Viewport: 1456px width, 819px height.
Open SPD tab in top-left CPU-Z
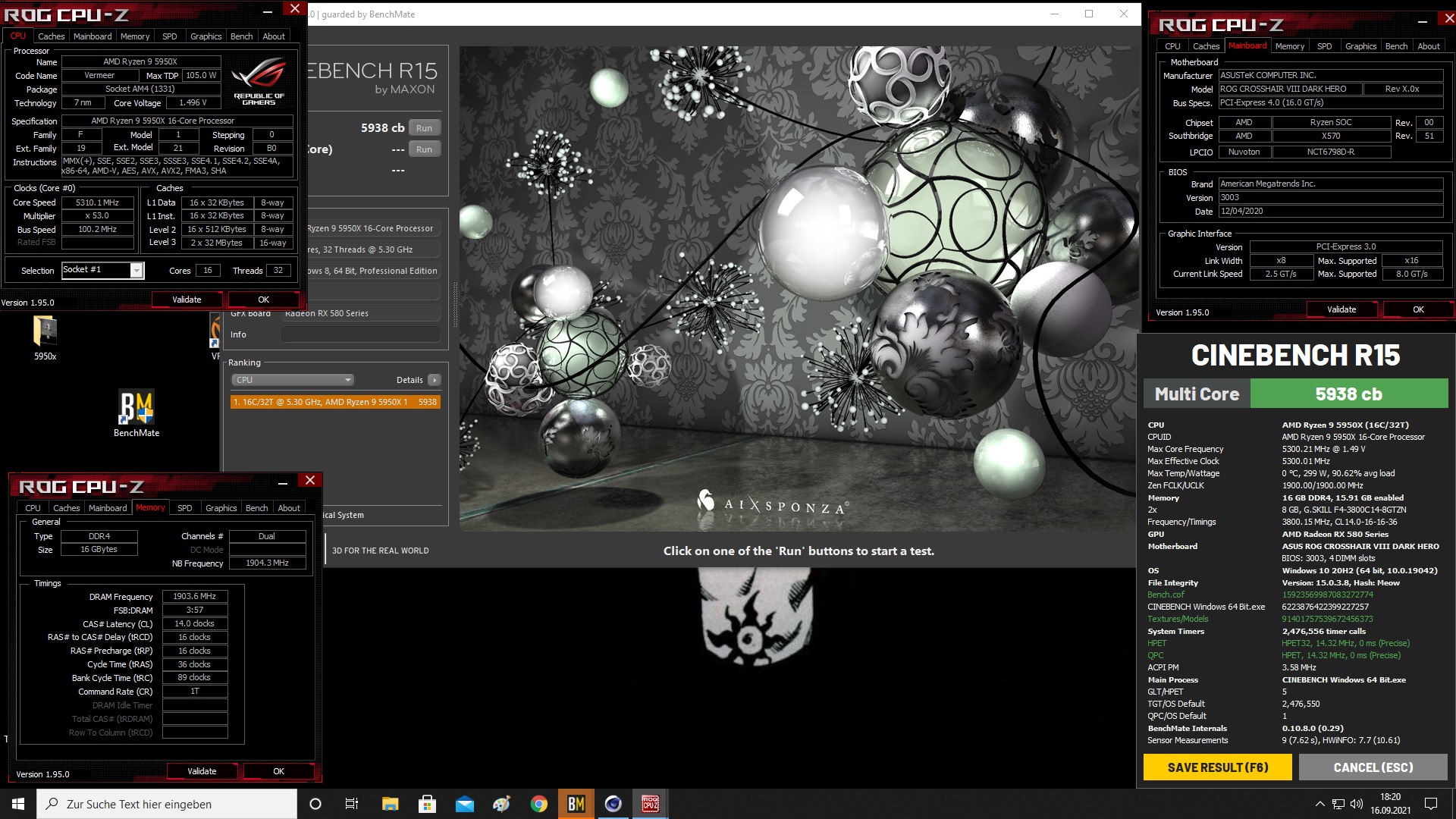[170, 36]
